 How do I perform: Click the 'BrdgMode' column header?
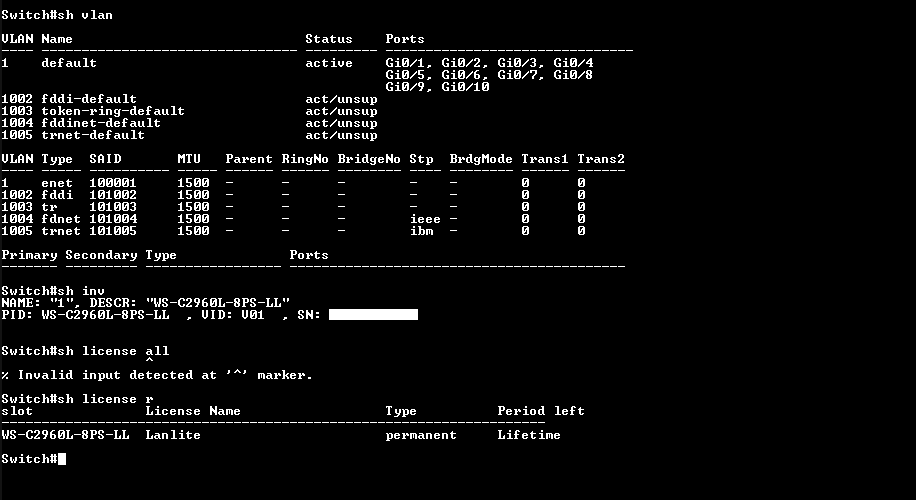481,159
